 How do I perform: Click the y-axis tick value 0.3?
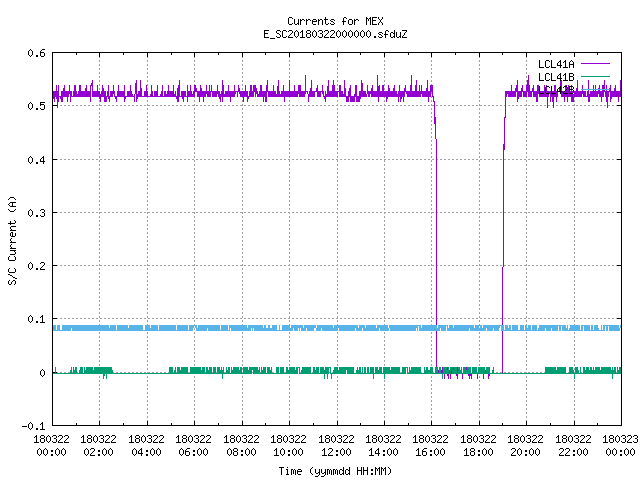tap(36, 213)
